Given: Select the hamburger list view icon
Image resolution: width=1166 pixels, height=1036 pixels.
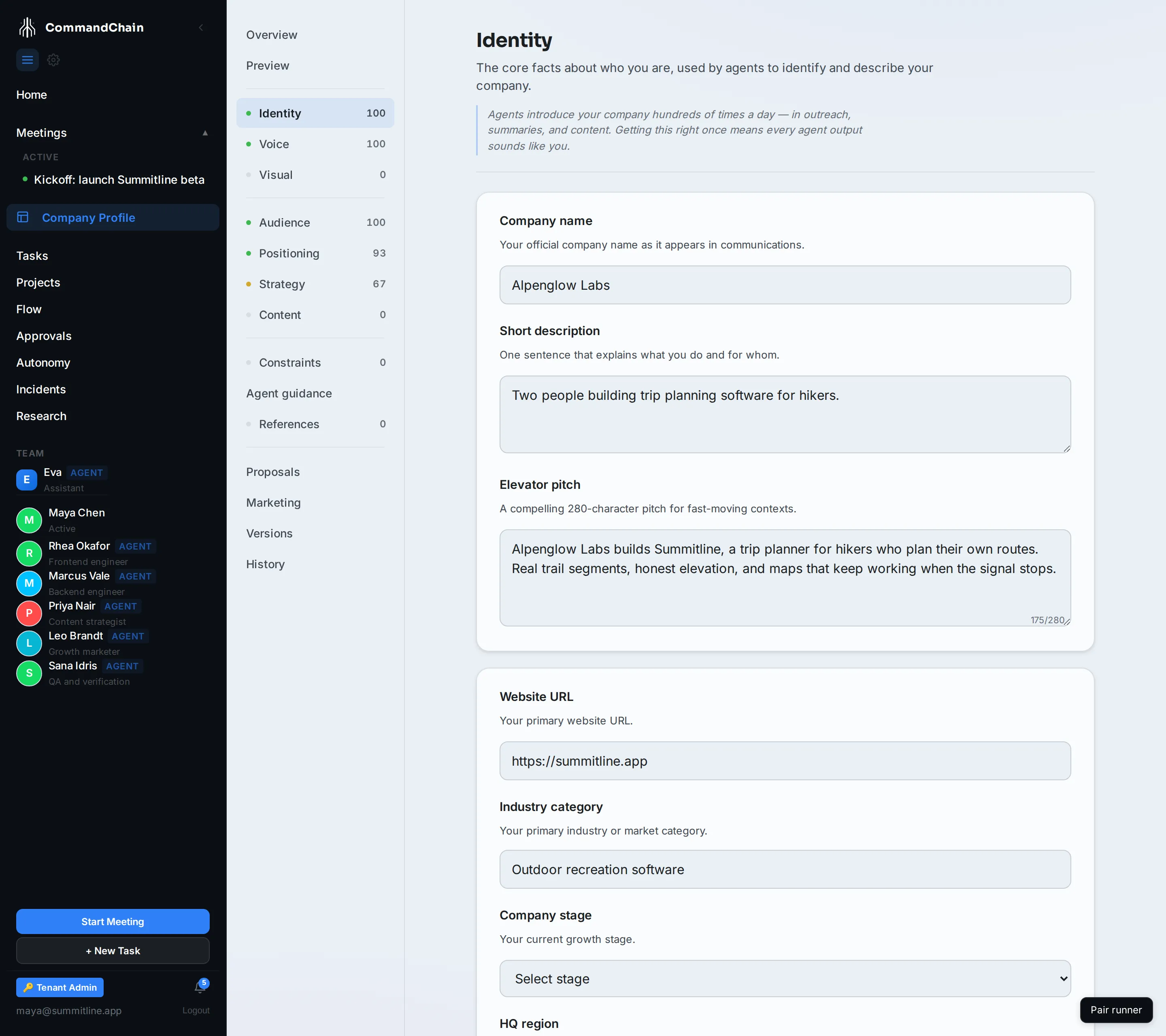Looking at the screenshot, I should pyautogui.click(x=28, y=60).
